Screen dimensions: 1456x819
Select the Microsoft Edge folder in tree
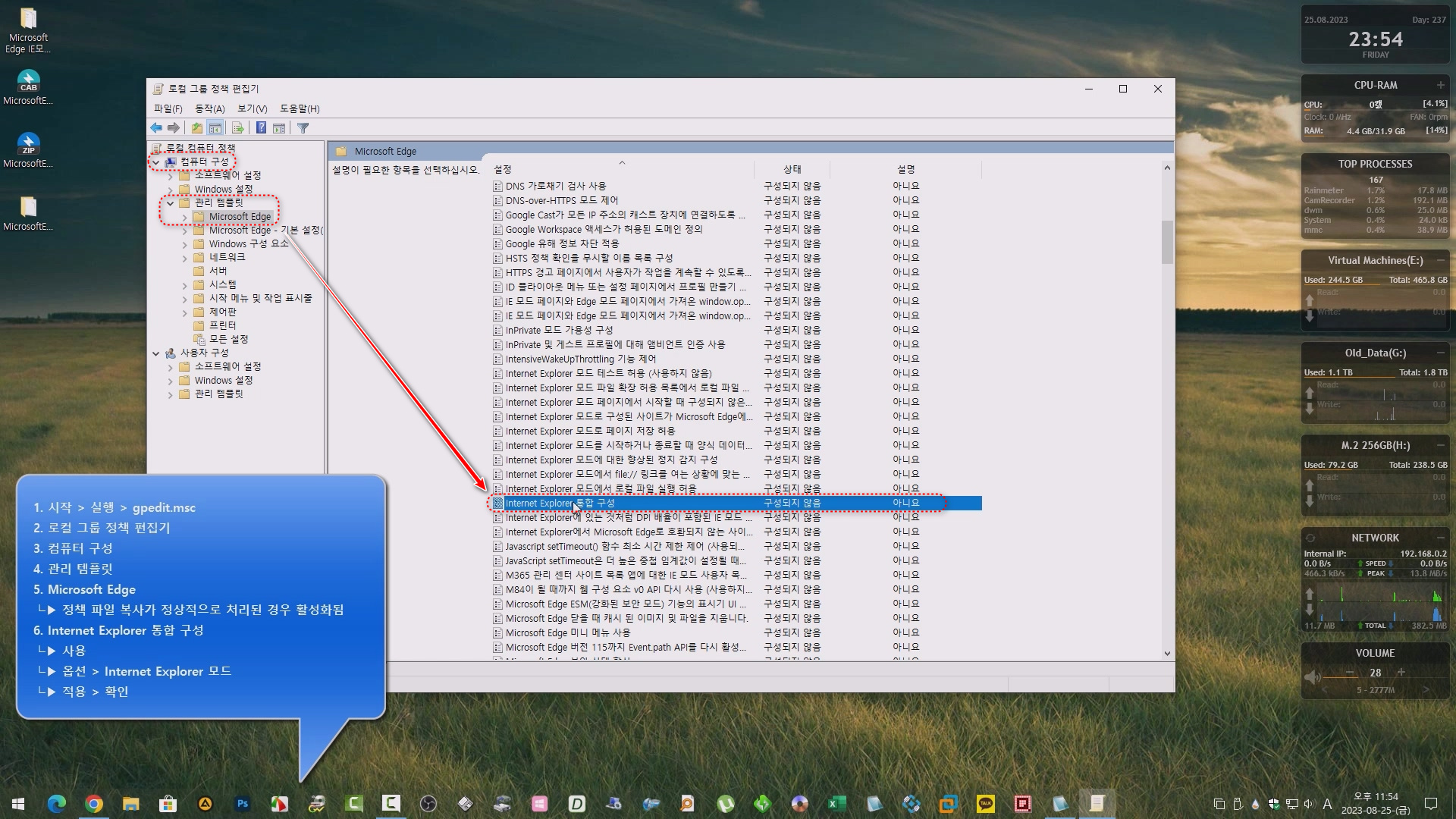[240, 217]
